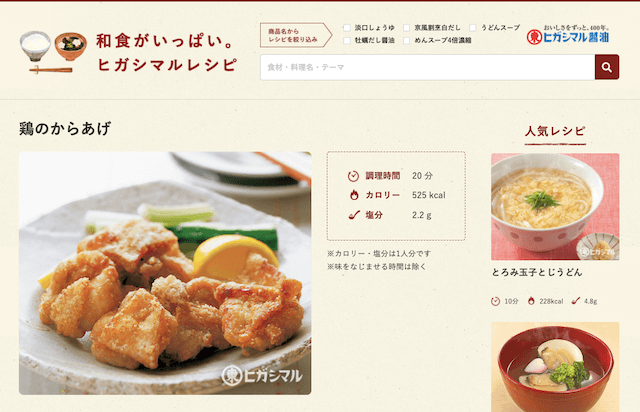The image size is (640, 412).
Task: Enable the うどんスープ filter checkbox
Action: pos(473,28)
